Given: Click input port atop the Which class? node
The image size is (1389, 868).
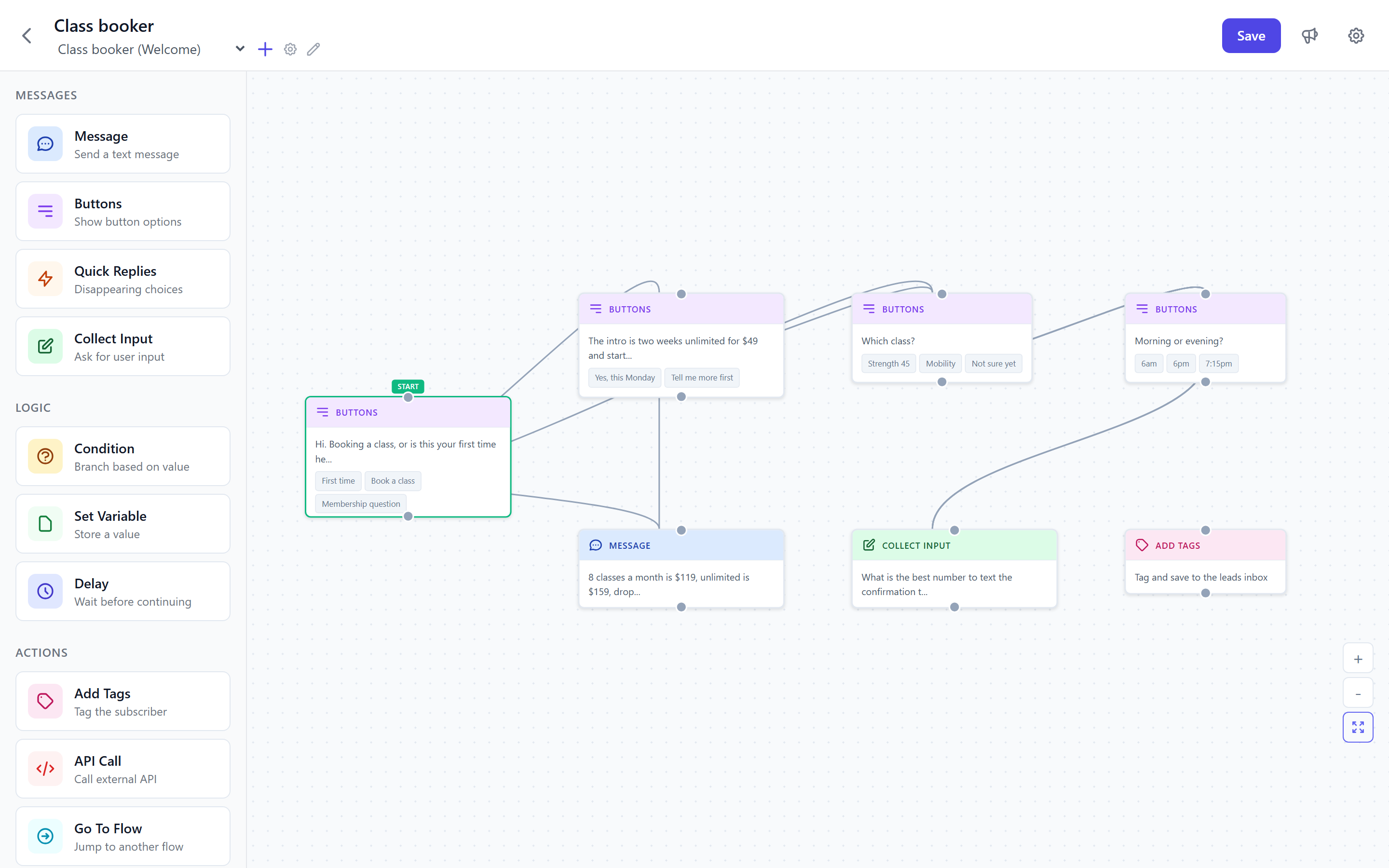Looking at the screenshot, I should click(x=942, y=294).
